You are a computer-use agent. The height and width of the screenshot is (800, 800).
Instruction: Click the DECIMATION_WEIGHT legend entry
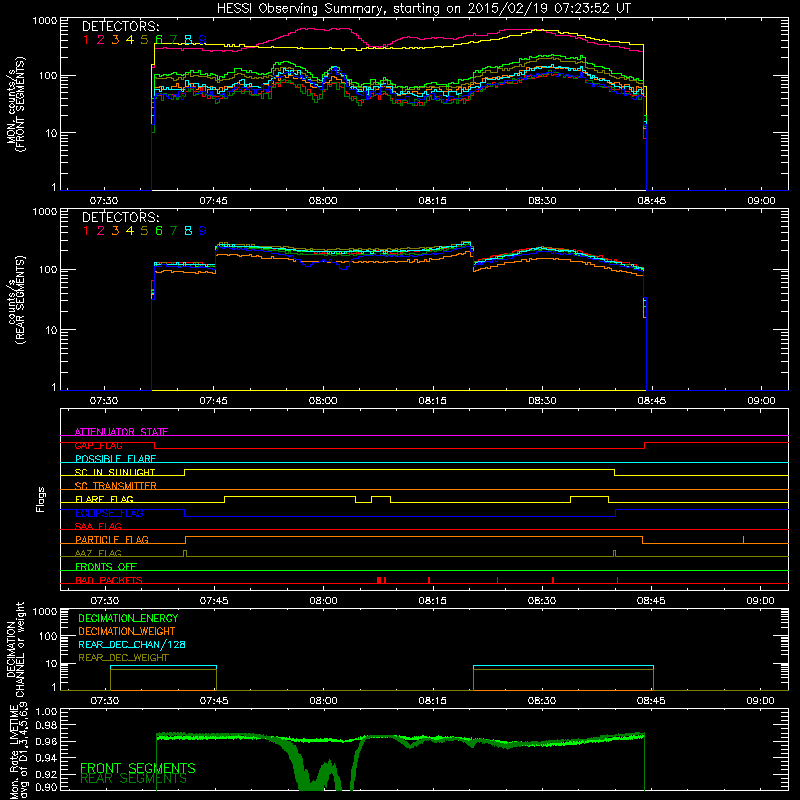coord(127,631)
